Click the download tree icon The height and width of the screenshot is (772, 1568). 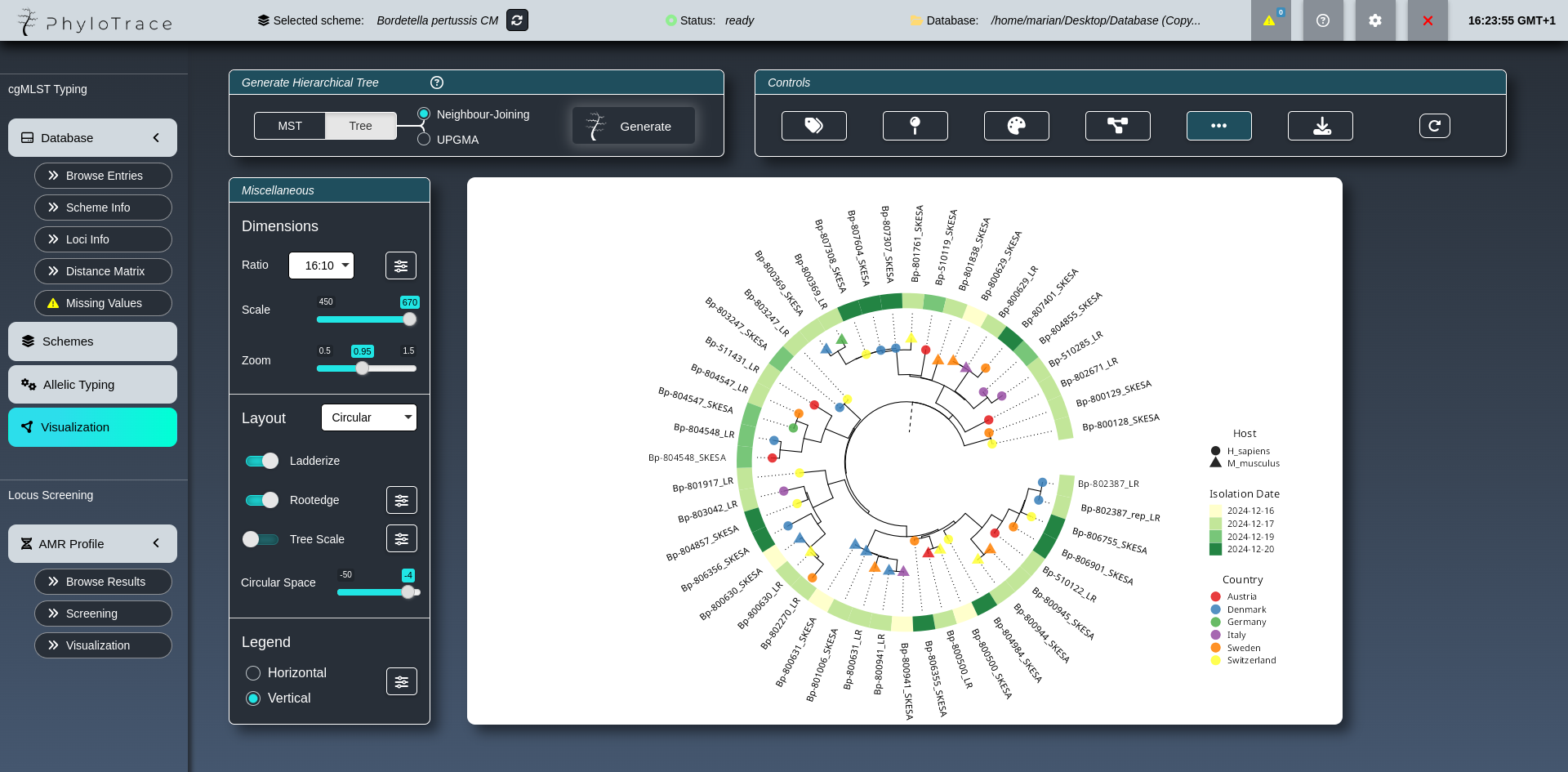(1320, 126)
